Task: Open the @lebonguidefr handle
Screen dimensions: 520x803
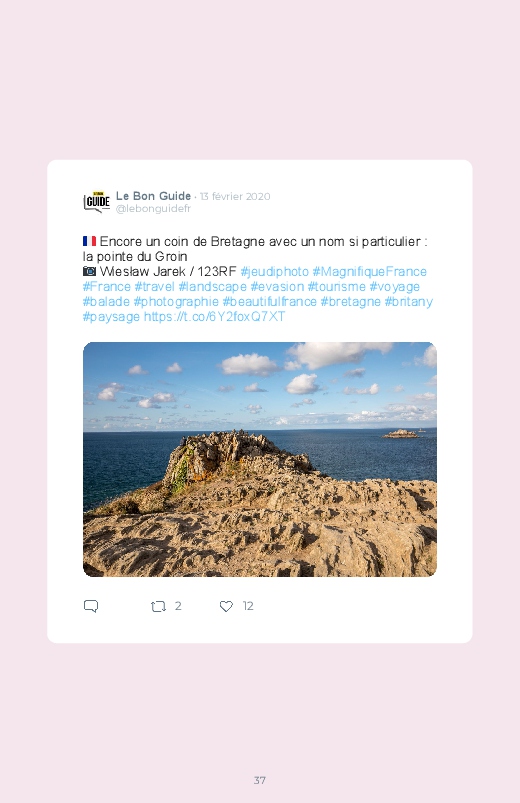Action: (x=153, y=208)
